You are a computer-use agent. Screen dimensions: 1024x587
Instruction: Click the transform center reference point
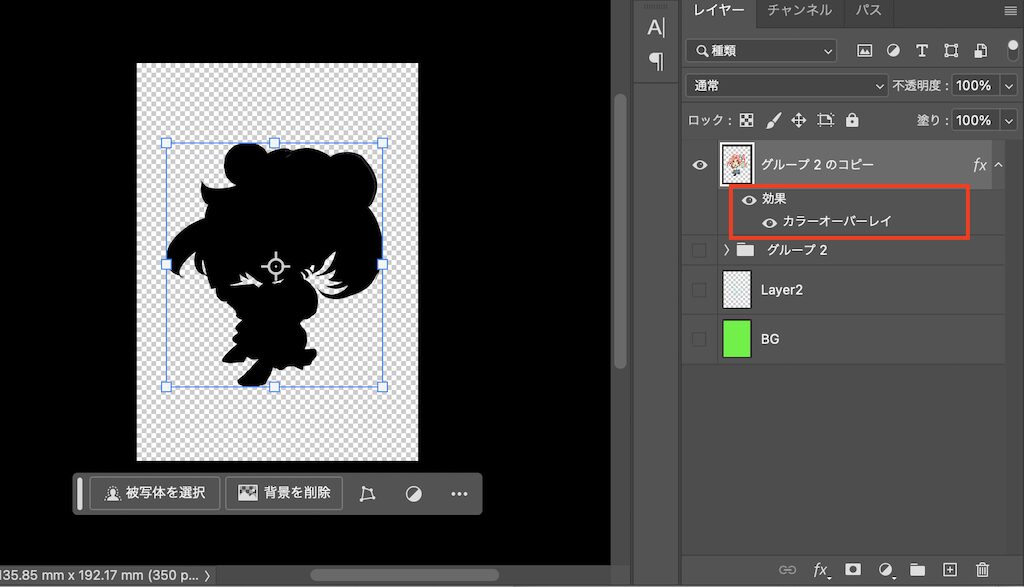click(276, 266)
